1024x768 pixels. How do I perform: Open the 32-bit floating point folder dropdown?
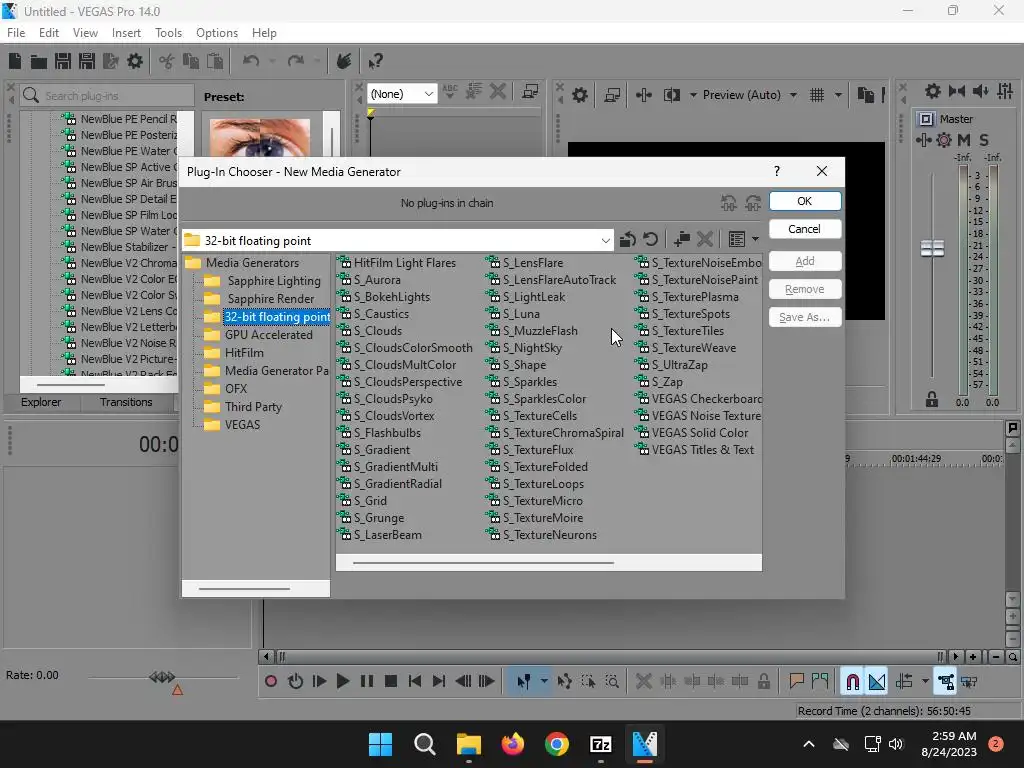pos(605,241)
